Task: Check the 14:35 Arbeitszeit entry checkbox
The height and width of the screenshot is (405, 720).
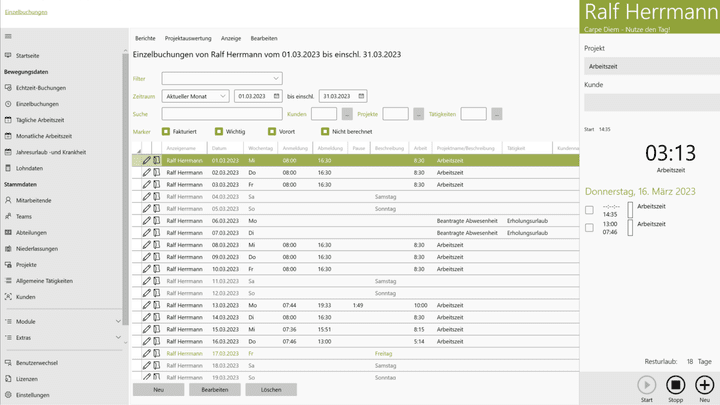Action: [x=589, y=210]
